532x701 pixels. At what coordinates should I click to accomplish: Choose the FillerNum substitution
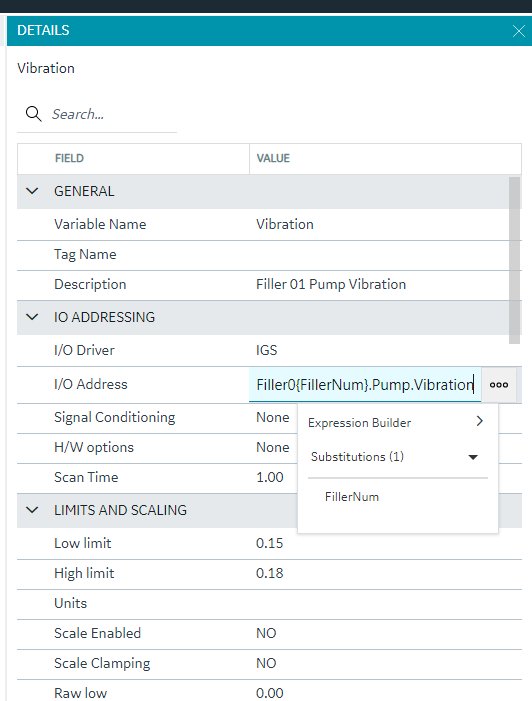[x=352, y=497]
